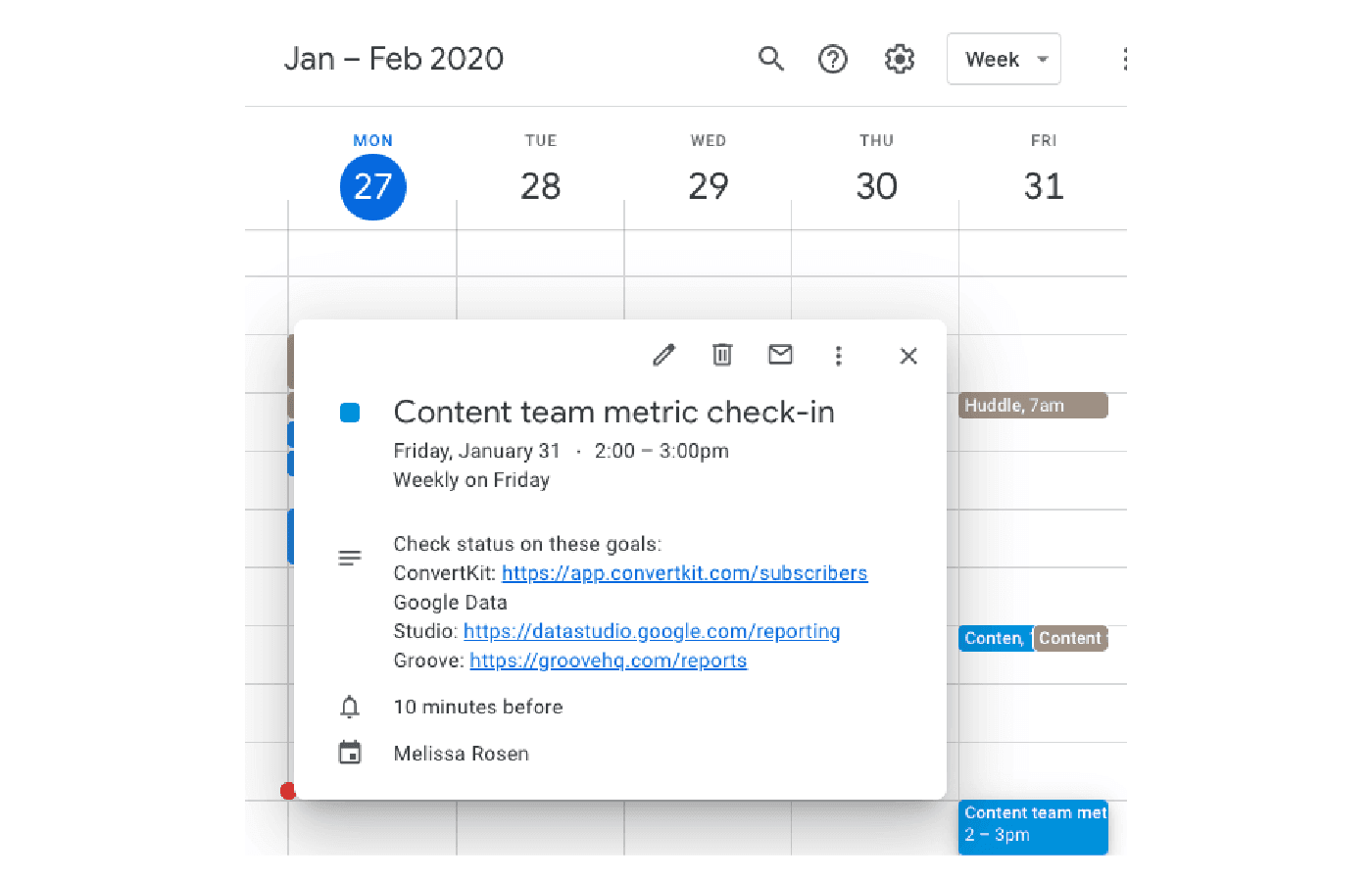Open the Huddle 7am event
This screenshot has width=1372, height=881.
[x=1033, y=405]
